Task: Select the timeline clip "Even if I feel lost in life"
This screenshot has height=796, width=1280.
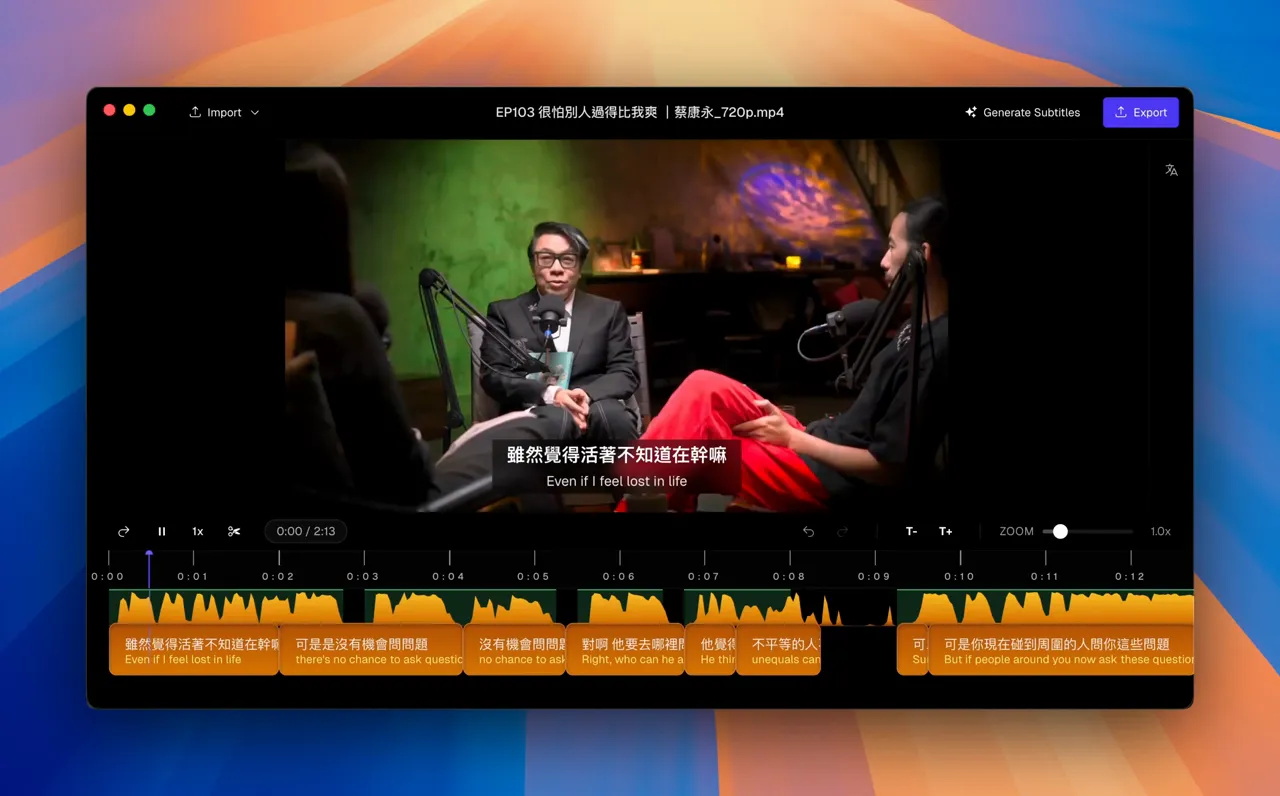Action: pyautogui.click(x=194, y=650)
